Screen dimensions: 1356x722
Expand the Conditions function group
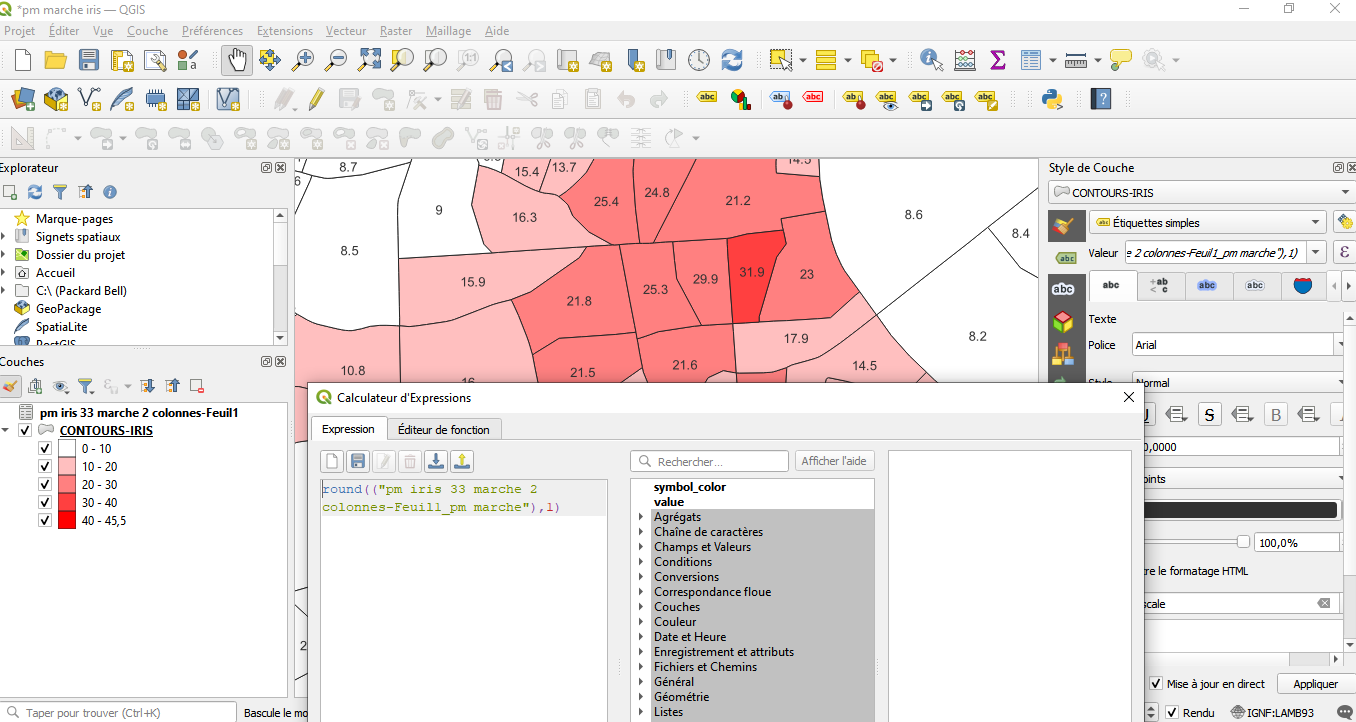tap(642, 562)
